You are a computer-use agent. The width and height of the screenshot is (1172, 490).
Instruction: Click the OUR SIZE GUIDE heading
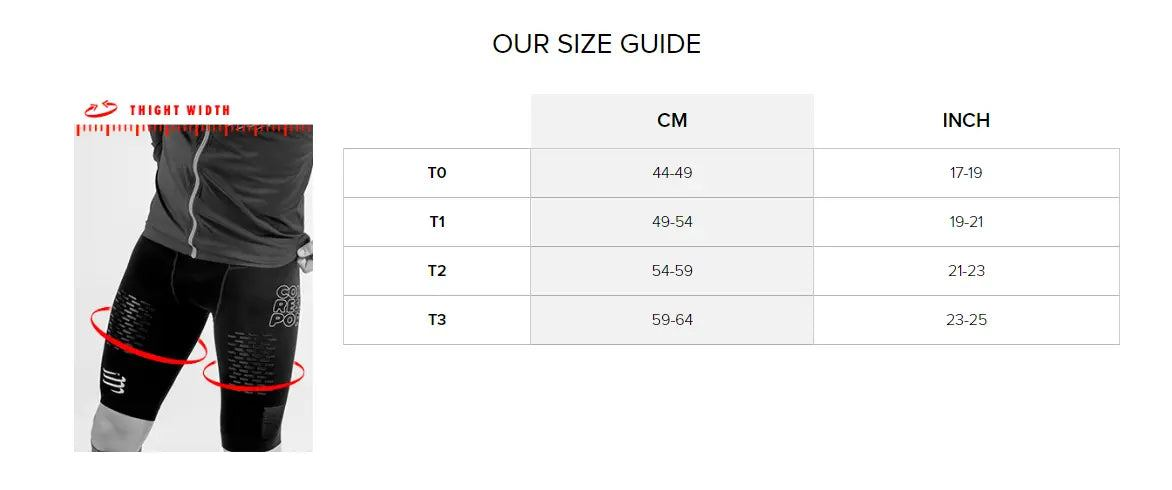pos(596,44)
